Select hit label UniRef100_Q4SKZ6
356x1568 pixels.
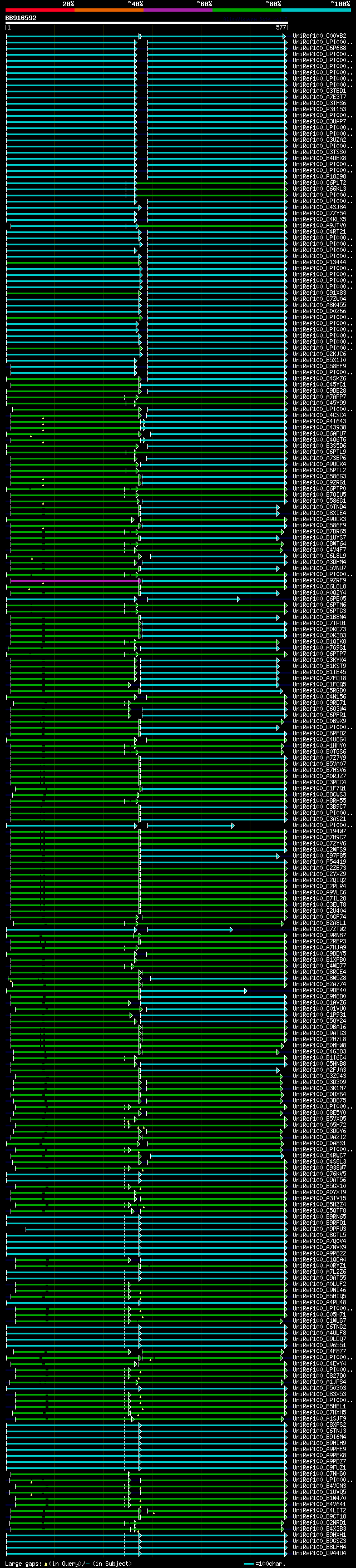point(319,379)
